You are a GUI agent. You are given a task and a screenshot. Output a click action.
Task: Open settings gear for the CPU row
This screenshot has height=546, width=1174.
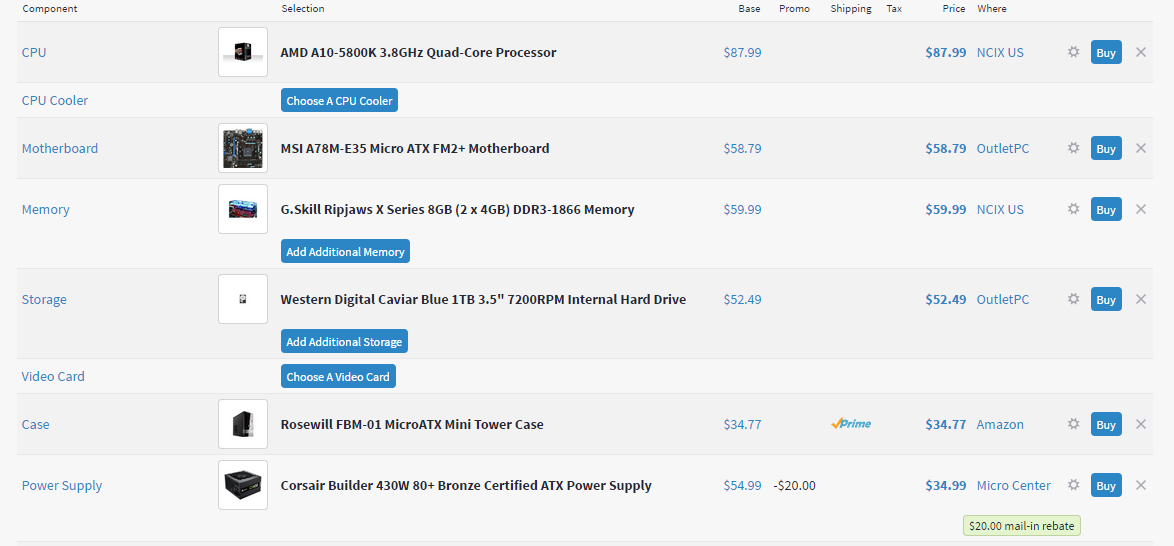coord(1073,52)
